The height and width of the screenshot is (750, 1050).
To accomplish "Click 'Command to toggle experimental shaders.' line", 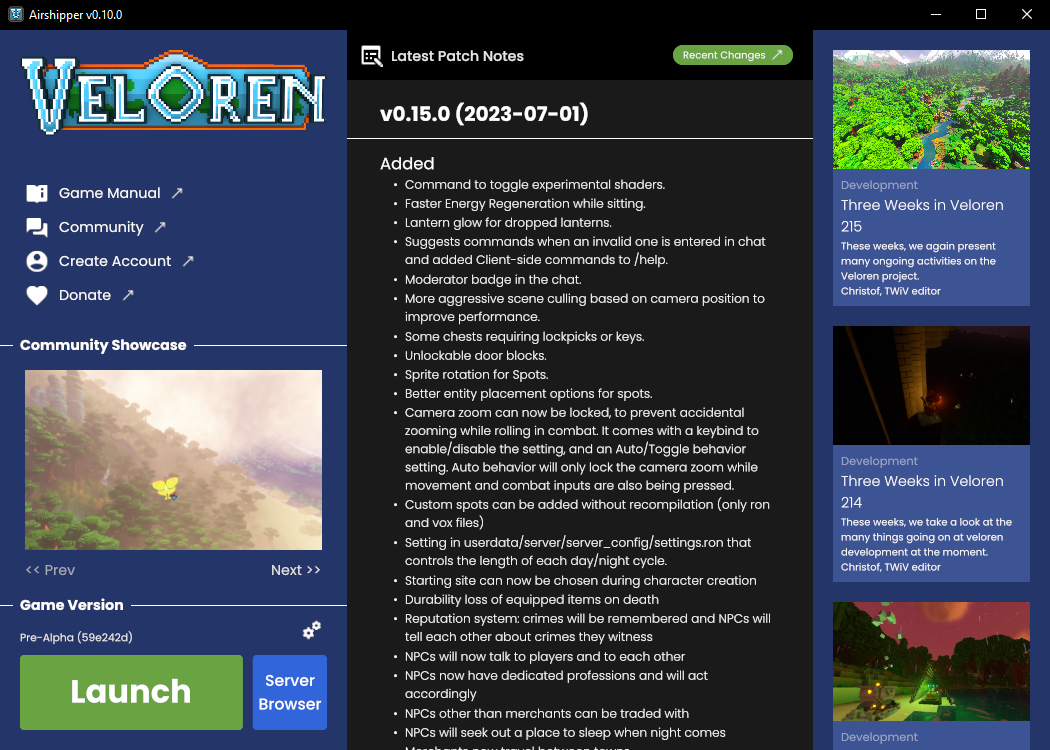I will point(535,184).
